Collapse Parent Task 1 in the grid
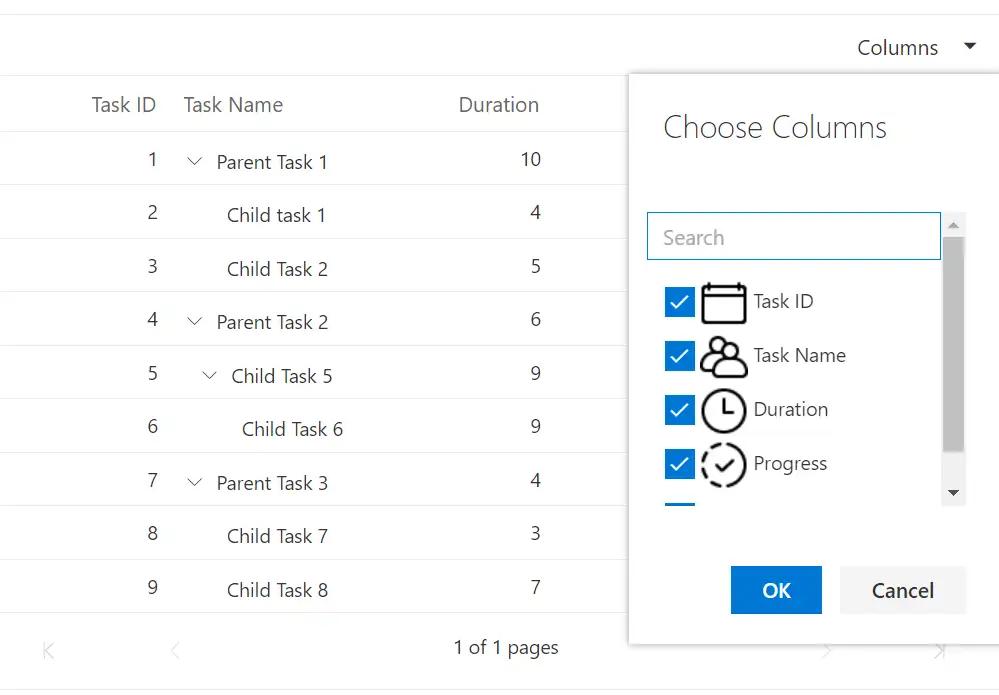Viewport: 999px width, 695px height. tap(194, 161)
